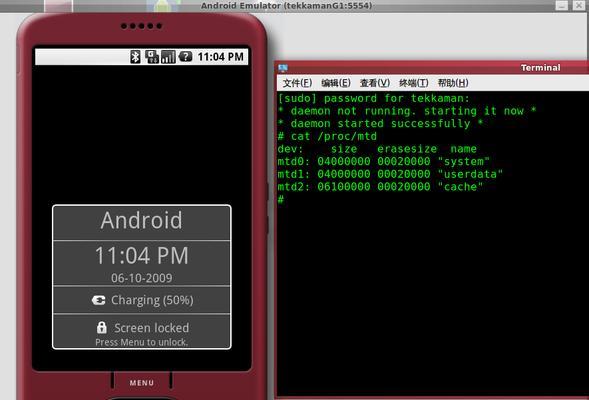Click 'Press Menu to unlock.' hint text
Image resolution: width=589 pixels, height=400 pixels.
pos(142,342)
